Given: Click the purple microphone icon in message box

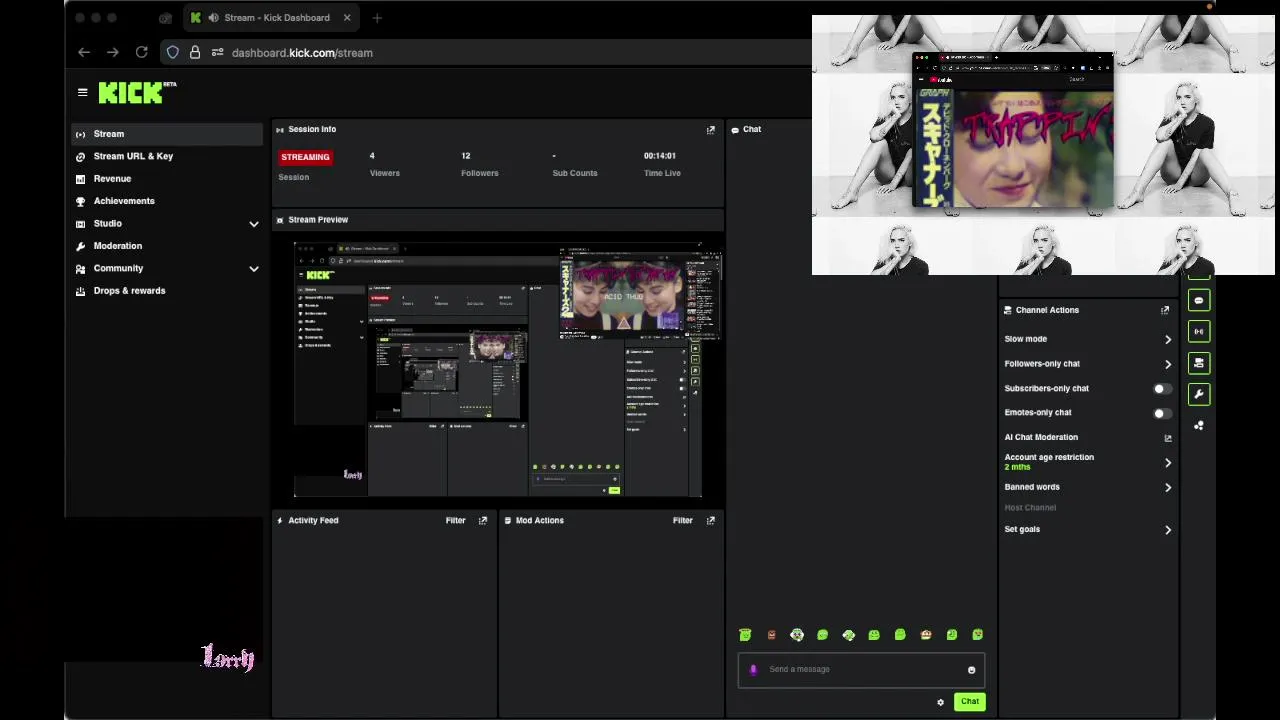Looking at the screenshot, I should 753,670.
